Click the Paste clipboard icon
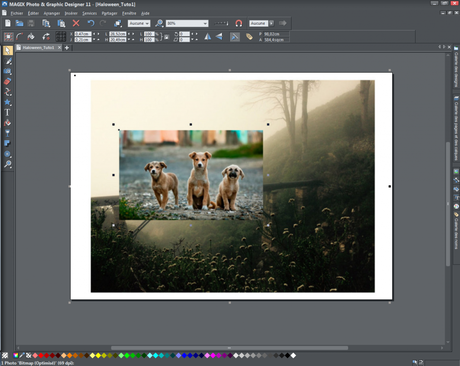The width and height of the screenshot is (460, 366). pyautogui.click(x=61, y=23)
